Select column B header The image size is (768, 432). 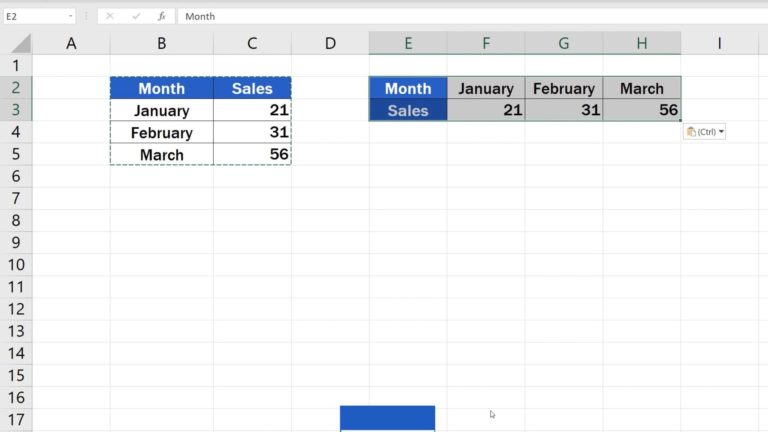coord(162,43)
